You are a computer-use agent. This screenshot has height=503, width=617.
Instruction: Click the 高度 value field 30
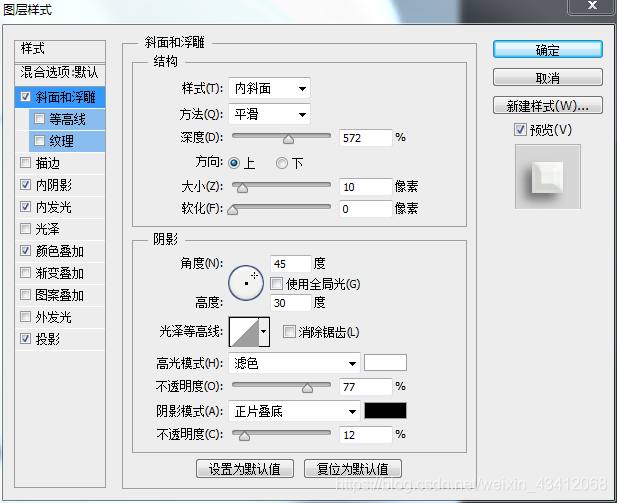click(290, 303)
